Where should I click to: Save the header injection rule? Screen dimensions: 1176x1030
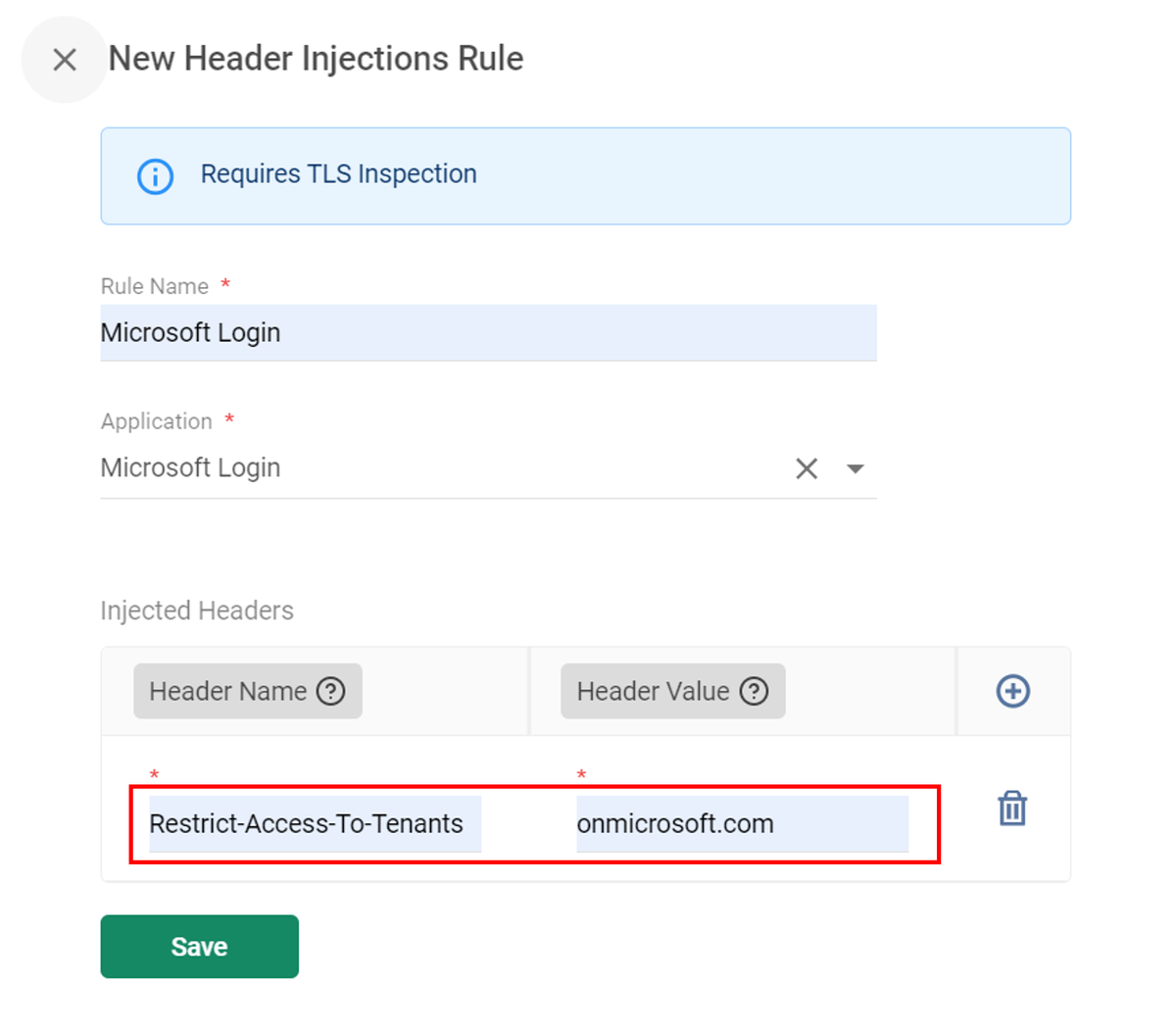(200, 947)
